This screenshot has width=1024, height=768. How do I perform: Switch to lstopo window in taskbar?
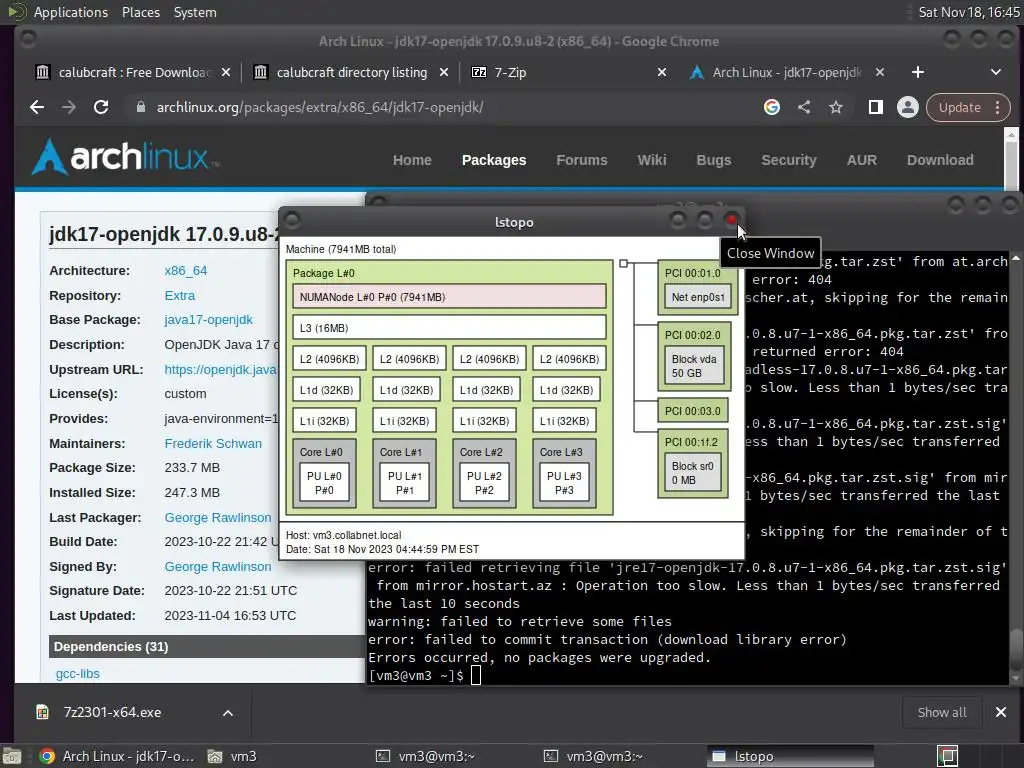click(x=790, y=756)
